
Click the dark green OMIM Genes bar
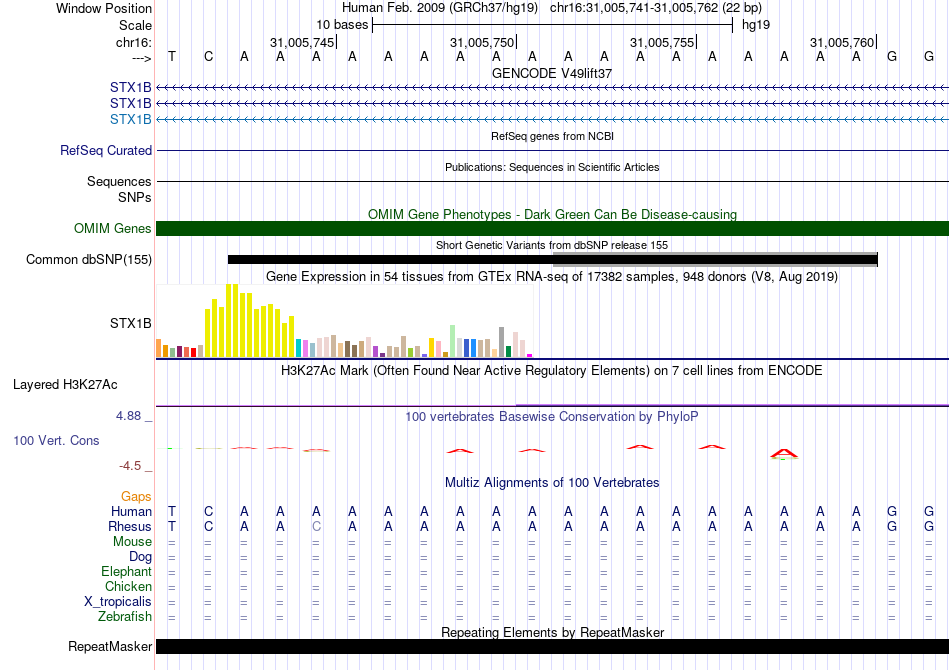[x=552, y=229]
